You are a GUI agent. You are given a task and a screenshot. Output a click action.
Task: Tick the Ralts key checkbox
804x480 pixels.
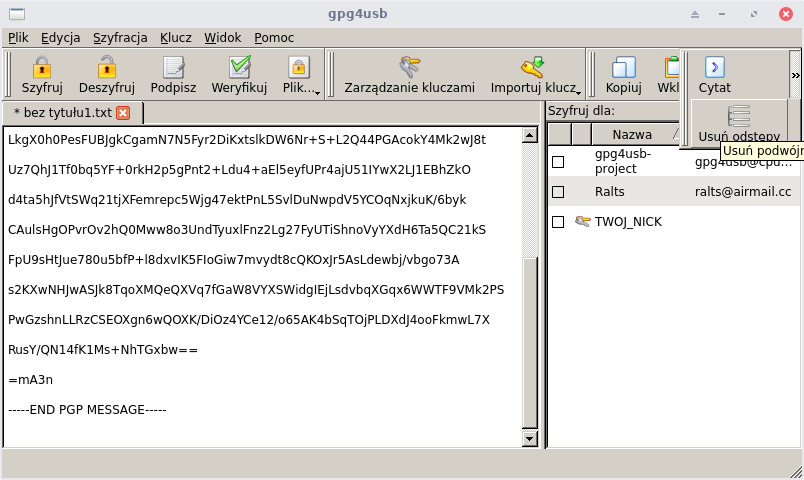tap(558, 192)
